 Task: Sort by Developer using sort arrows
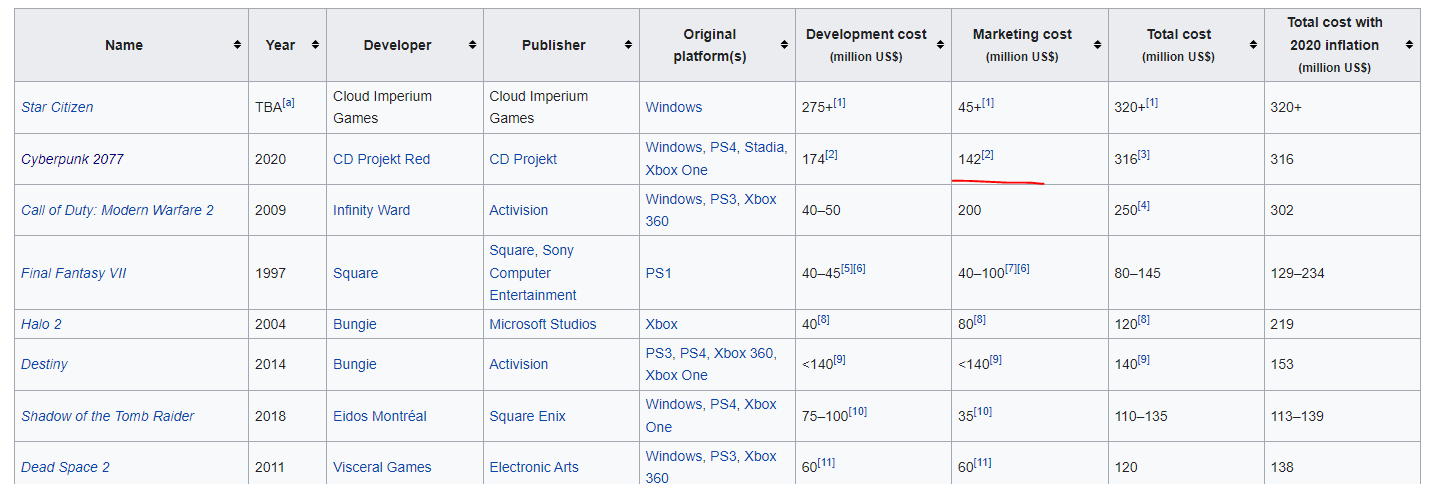472,45
